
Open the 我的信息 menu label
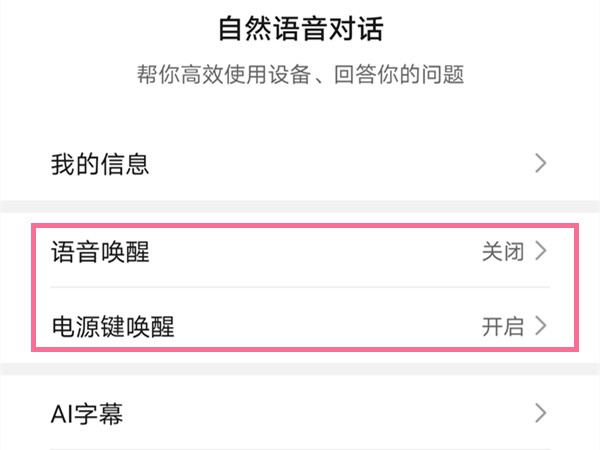(x=100, y=164)
